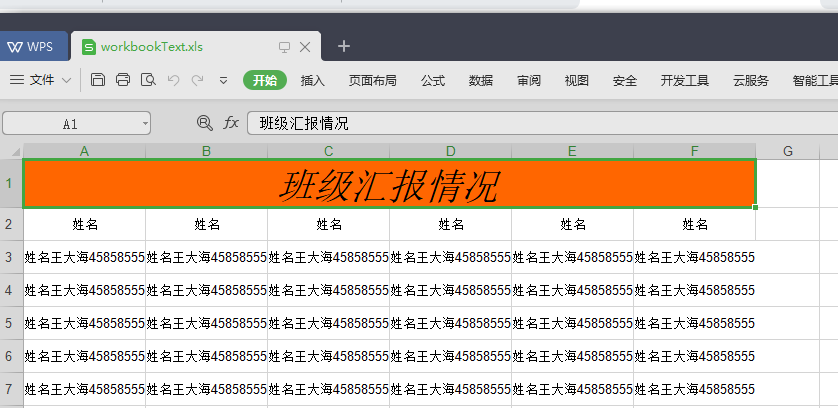Image resolution: width=838 pixels, height=408 pixels.
Task: Expand the Name Box dropdown arrow
Action: click(145, 124)
